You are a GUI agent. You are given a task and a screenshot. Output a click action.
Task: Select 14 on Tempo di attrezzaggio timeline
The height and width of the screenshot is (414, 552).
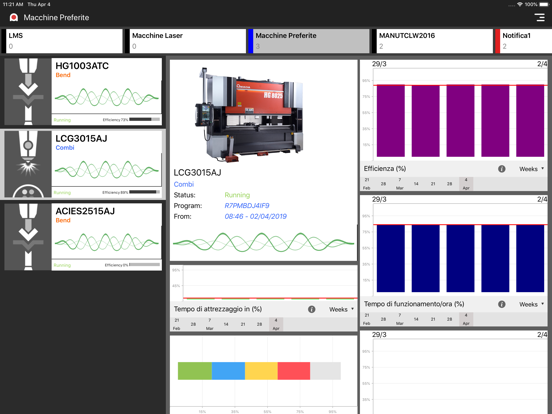coord(226,324)
